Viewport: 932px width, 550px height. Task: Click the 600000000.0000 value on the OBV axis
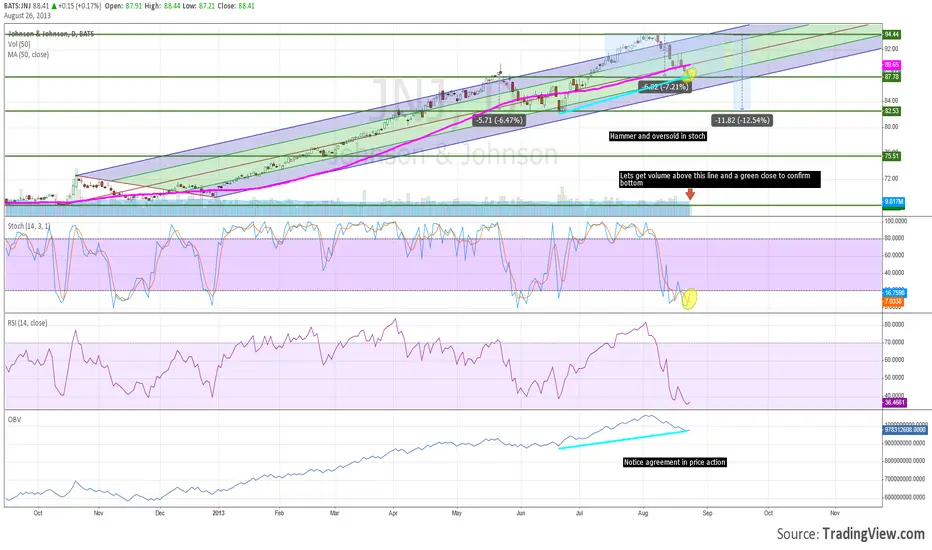point(905,497)
